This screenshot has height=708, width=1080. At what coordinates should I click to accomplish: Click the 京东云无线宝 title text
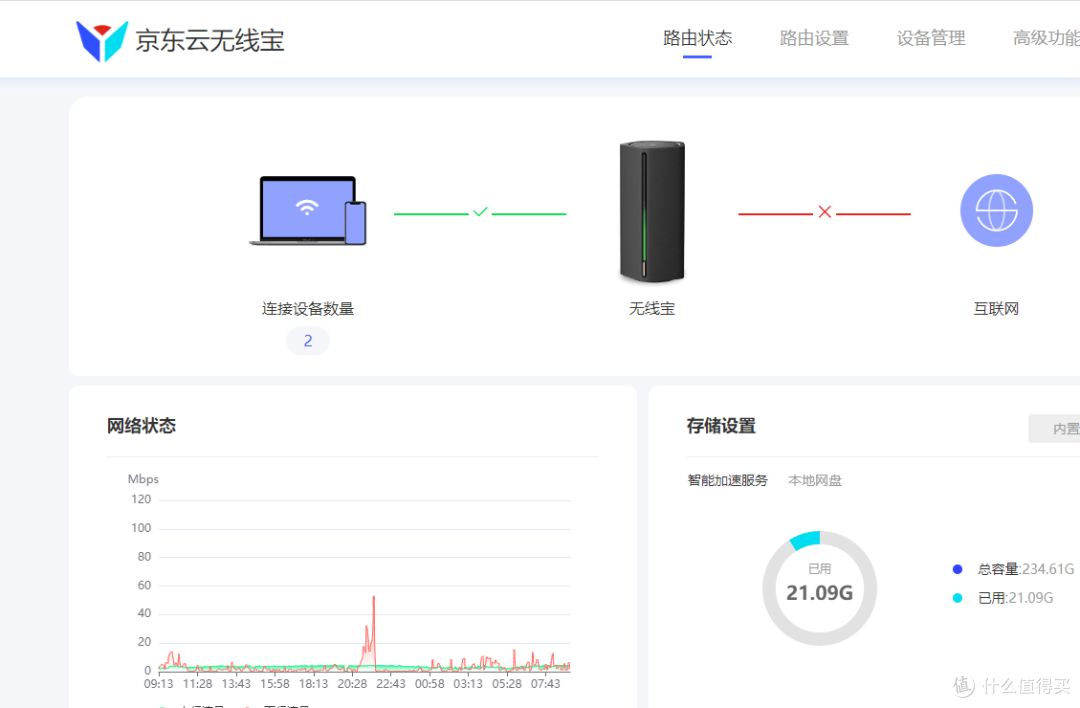(209, 41)
